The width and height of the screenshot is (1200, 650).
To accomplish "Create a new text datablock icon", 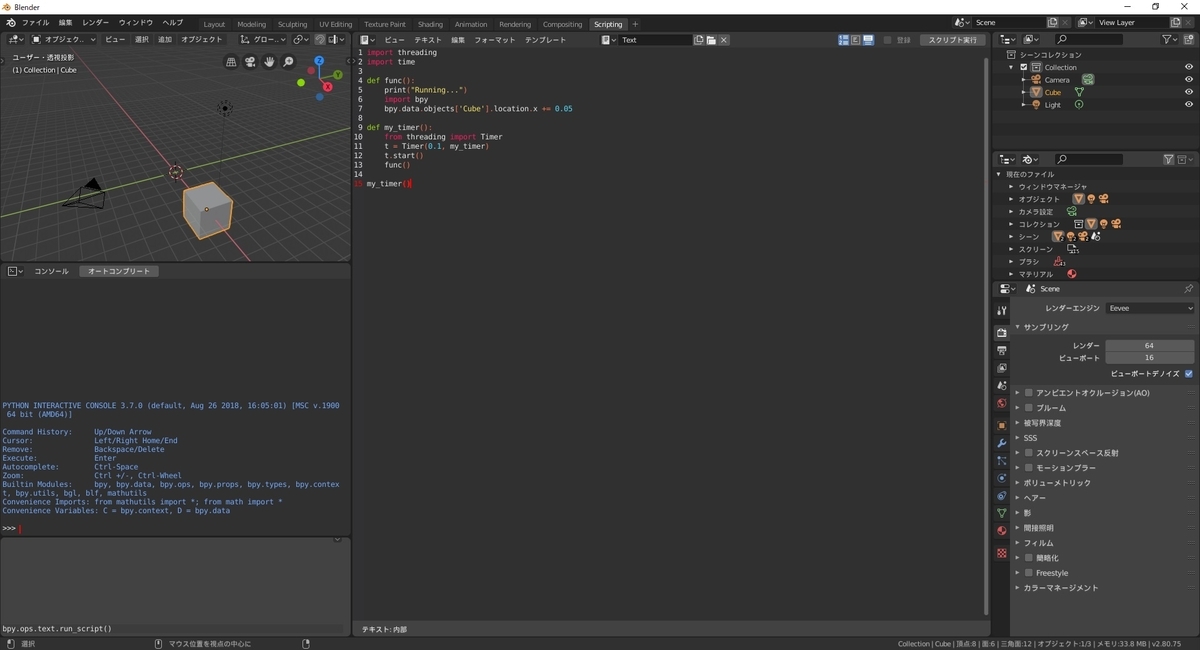I will (698, 40).
